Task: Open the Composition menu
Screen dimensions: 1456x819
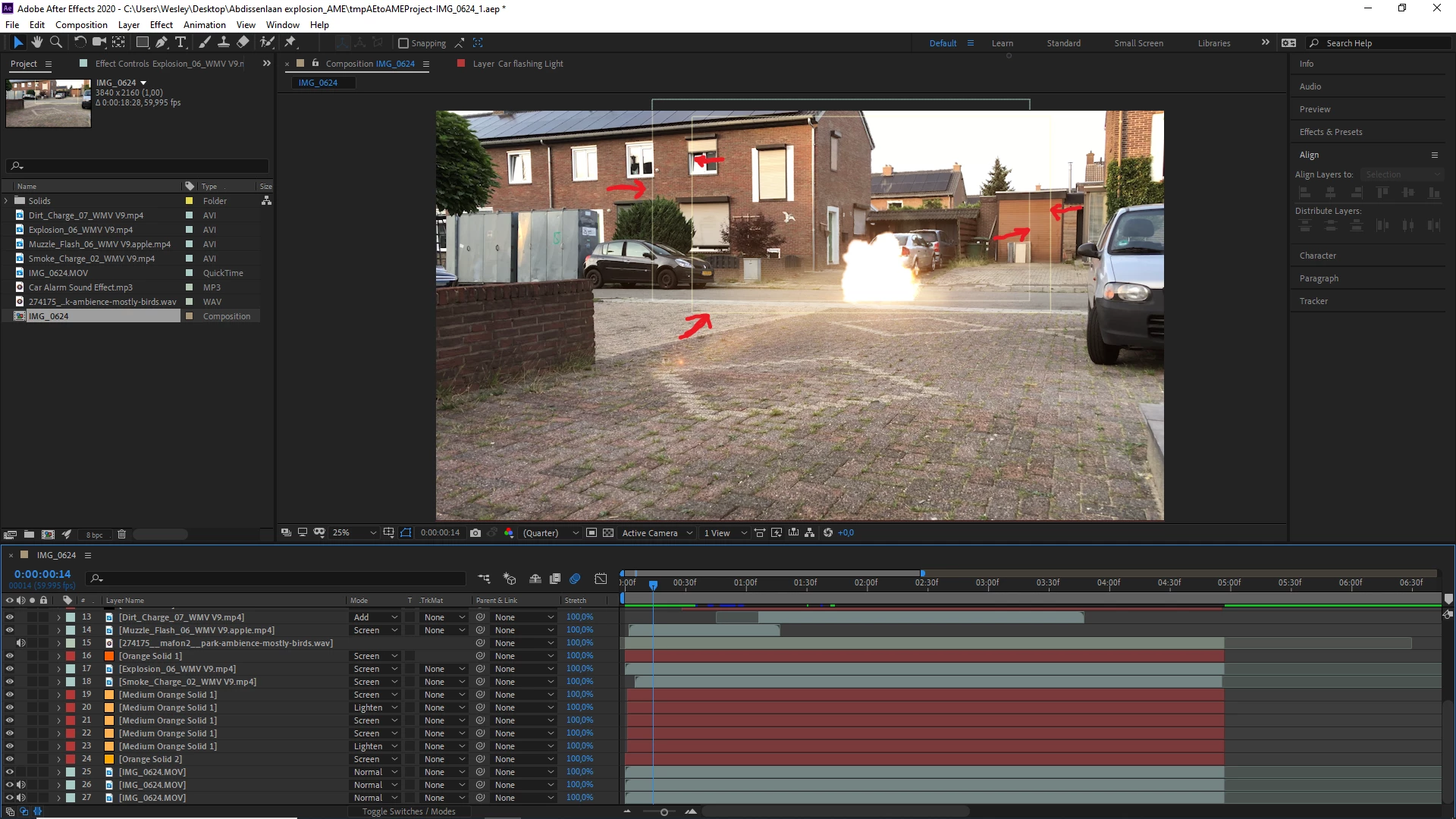Action: 81,24
